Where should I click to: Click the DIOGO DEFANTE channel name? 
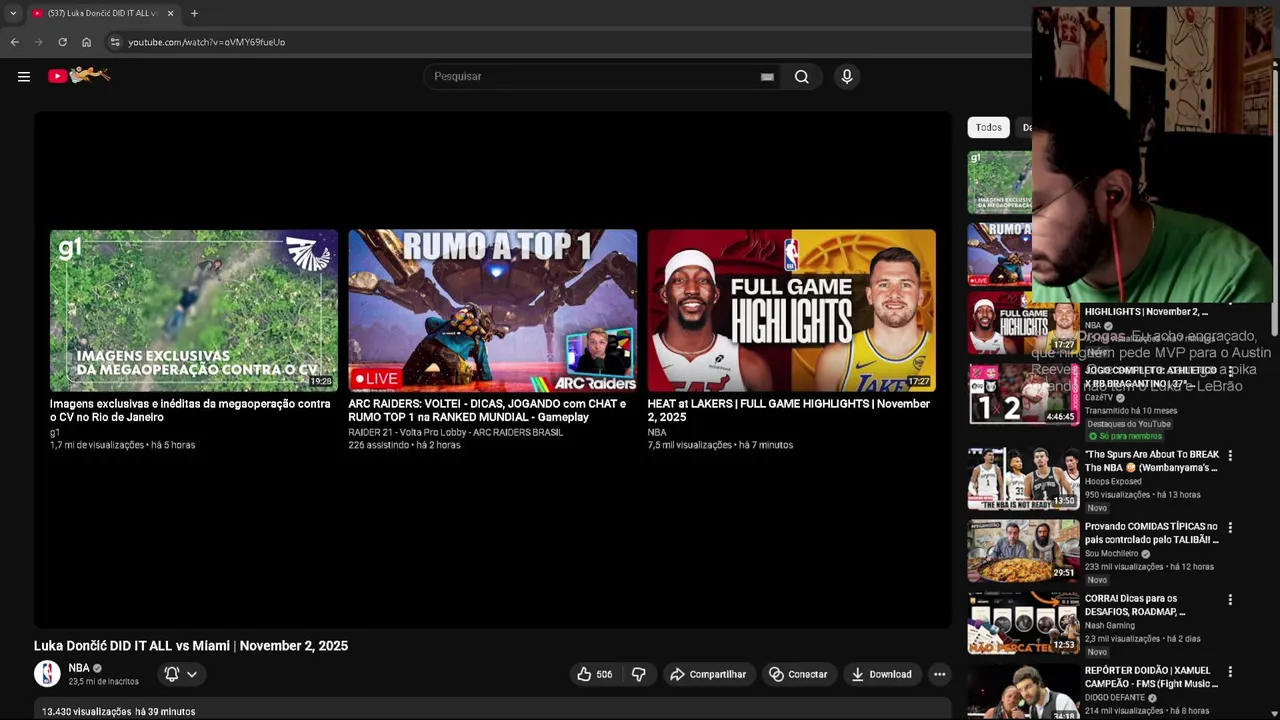point(1116,698)
